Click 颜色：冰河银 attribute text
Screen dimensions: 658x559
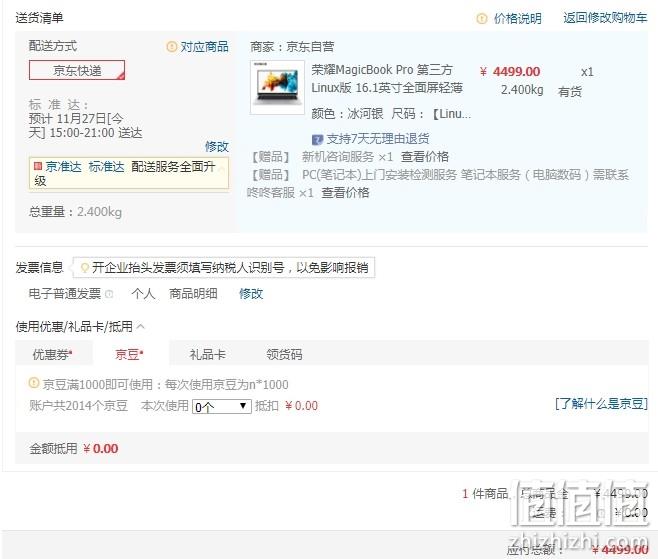click(347, 114)
